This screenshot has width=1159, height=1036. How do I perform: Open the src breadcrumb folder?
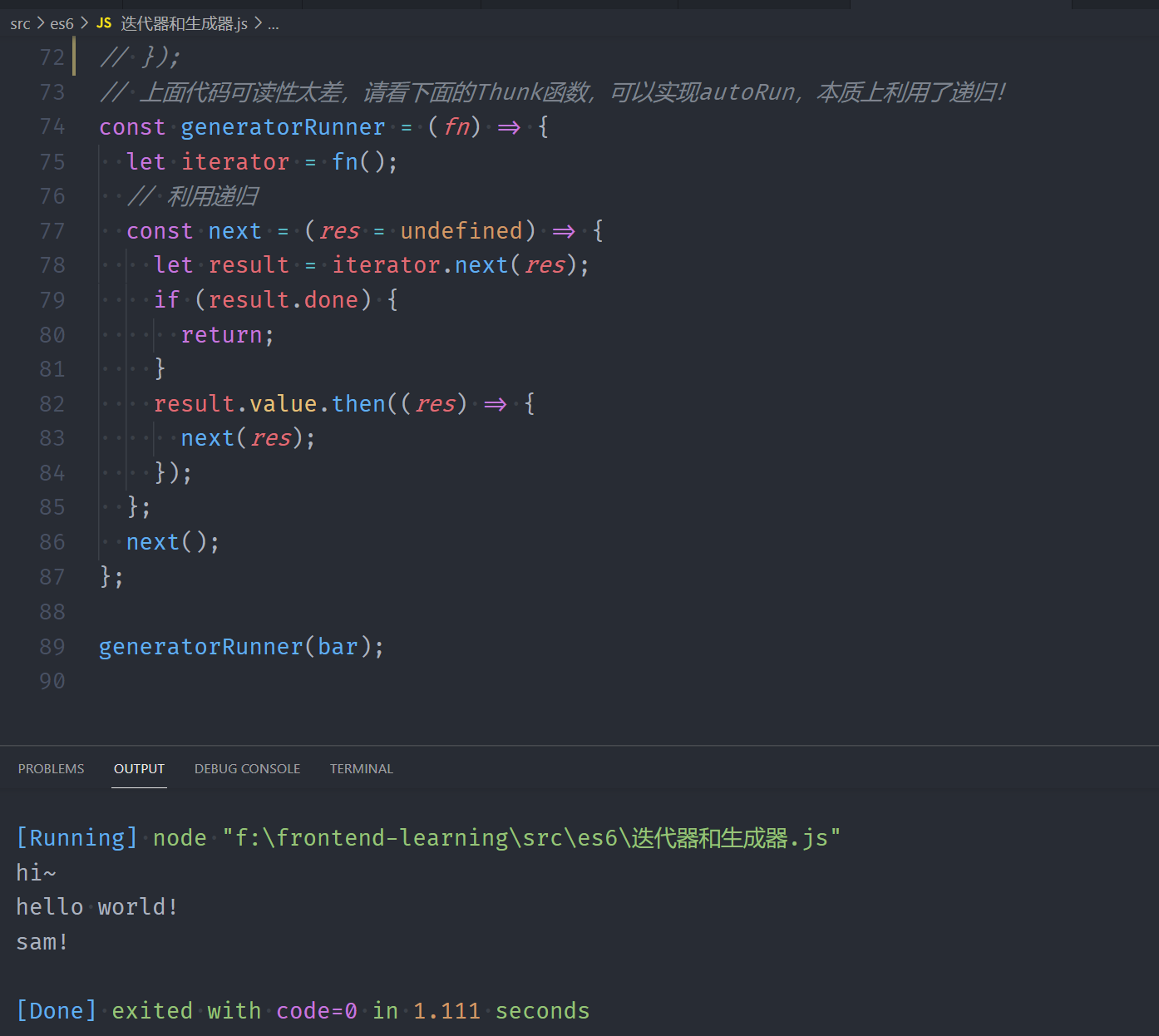pyautogui.click(x=20, y=23)
